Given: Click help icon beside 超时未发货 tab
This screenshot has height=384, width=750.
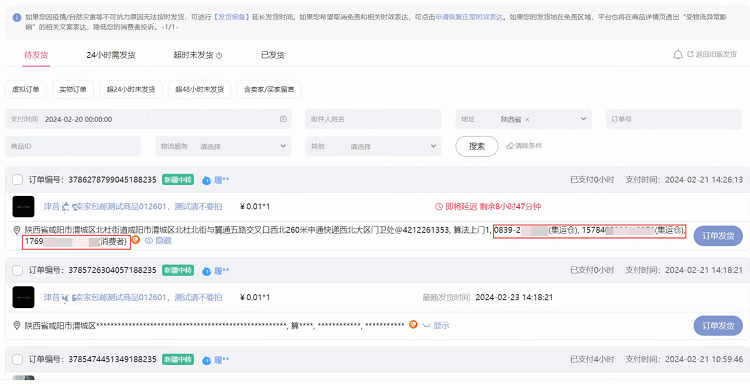Looking at the screenshot, I should point(219,55).
